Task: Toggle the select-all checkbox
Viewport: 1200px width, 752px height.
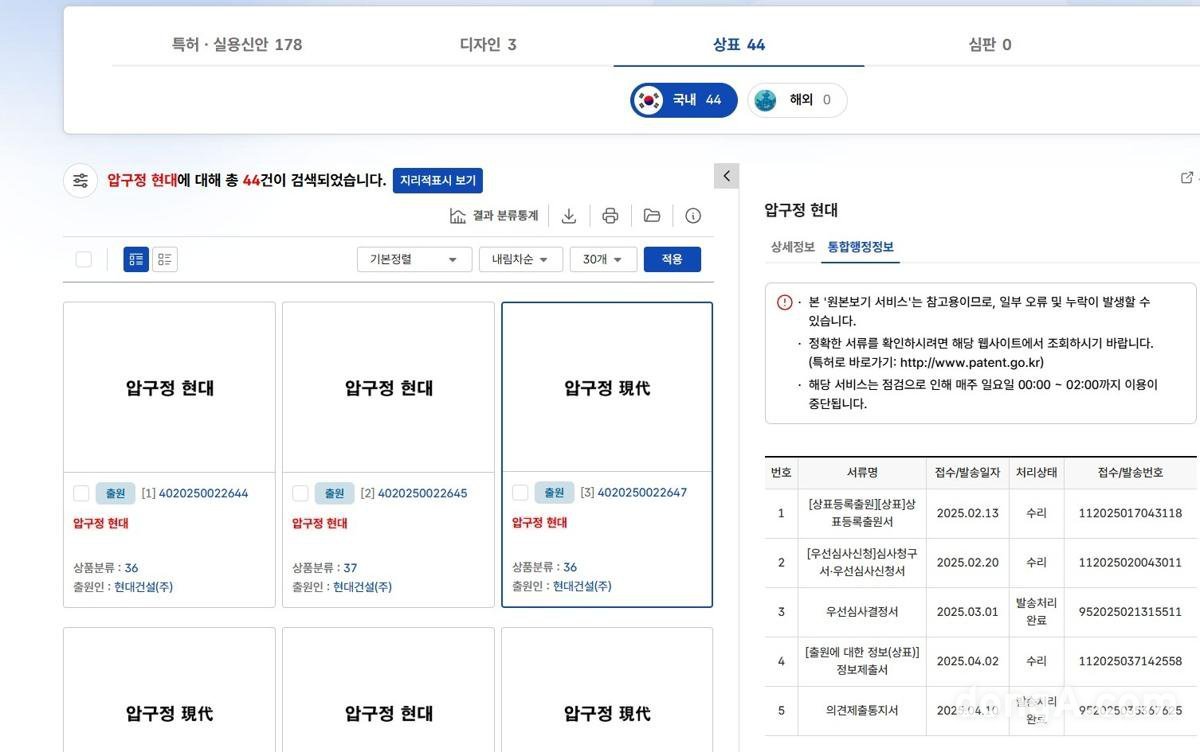Action: 84,260
